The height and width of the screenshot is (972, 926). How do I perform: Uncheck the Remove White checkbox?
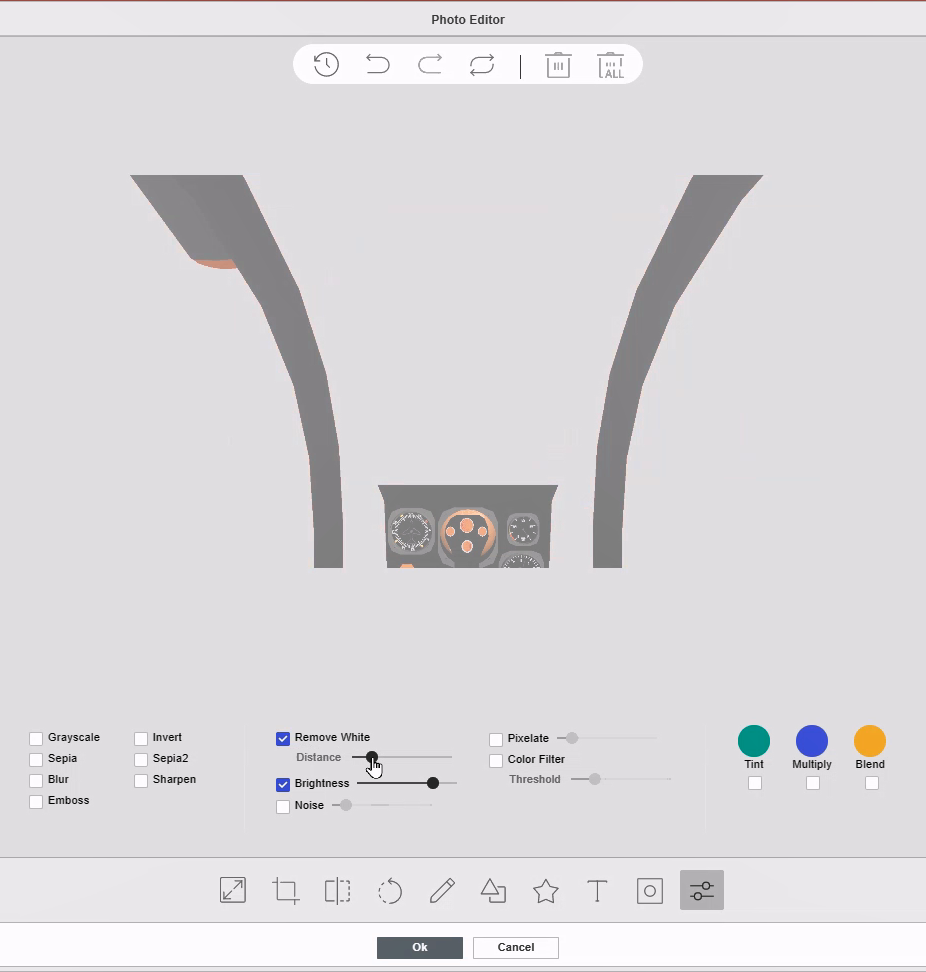pos(283,738)
